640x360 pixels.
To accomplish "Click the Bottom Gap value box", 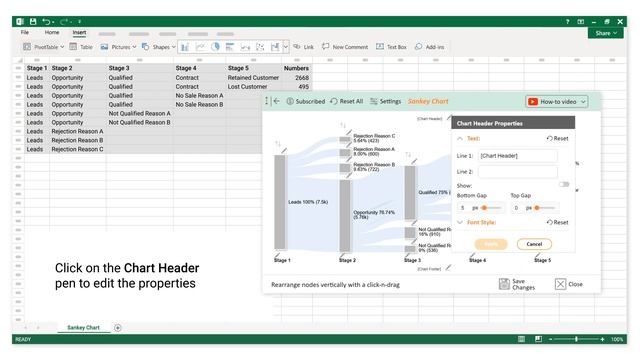I will pos(463,208).
